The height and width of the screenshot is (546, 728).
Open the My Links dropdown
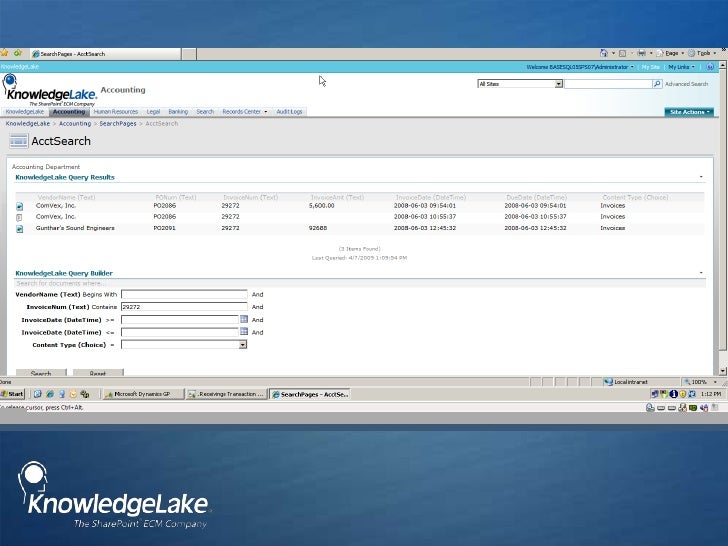point(681,67)
